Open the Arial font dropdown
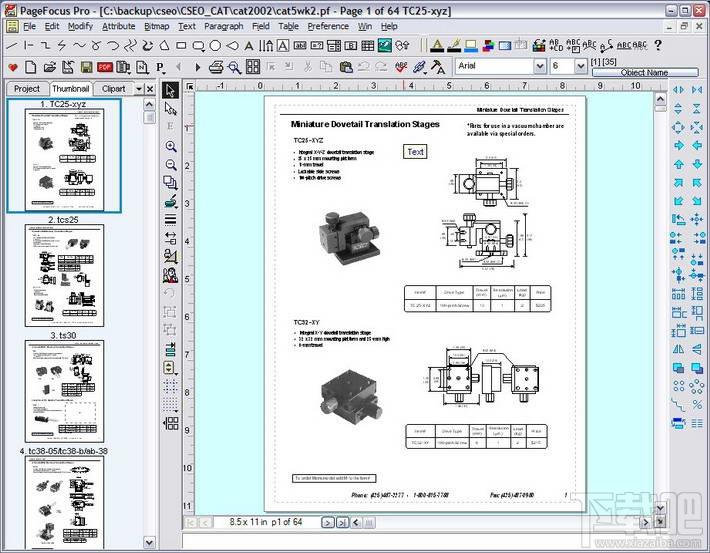Image resolution: width=710 pixels, height=553 pixels. (x=539, y=66)
